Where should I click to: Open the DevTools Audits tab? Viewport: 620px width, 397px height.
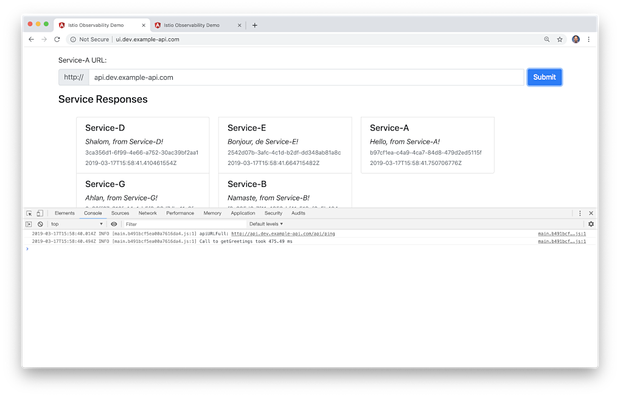[x=298, y=213]
